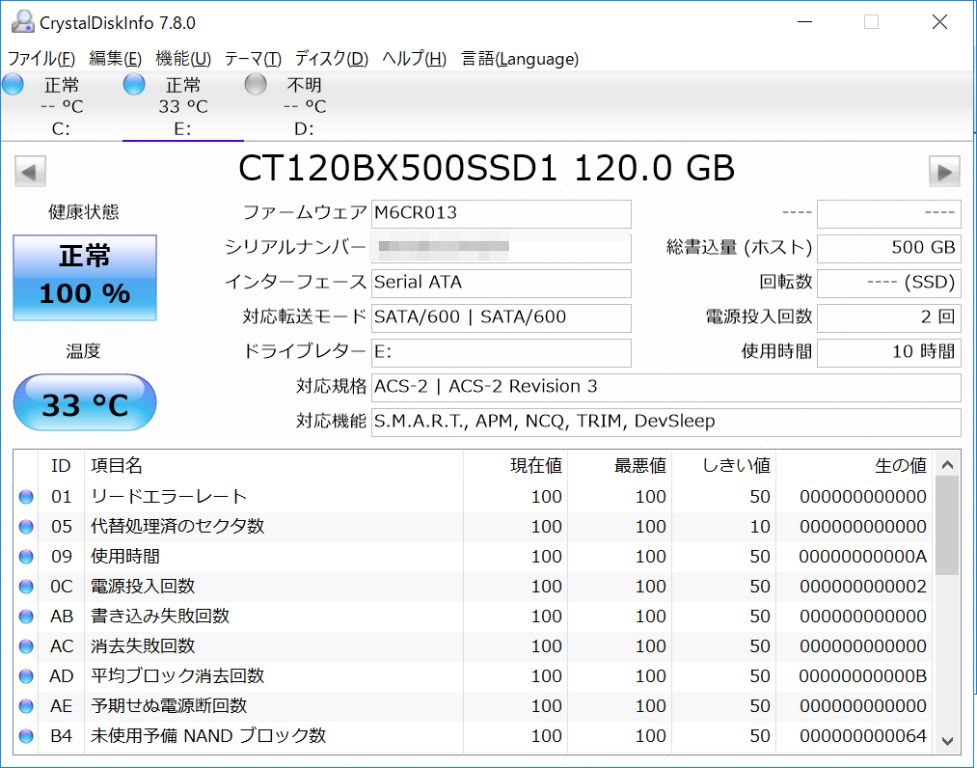Image resolution: width=977 pixels, height=768 pixels.
Task: Select the E: disk tab
Action: (x=183, y=106)
